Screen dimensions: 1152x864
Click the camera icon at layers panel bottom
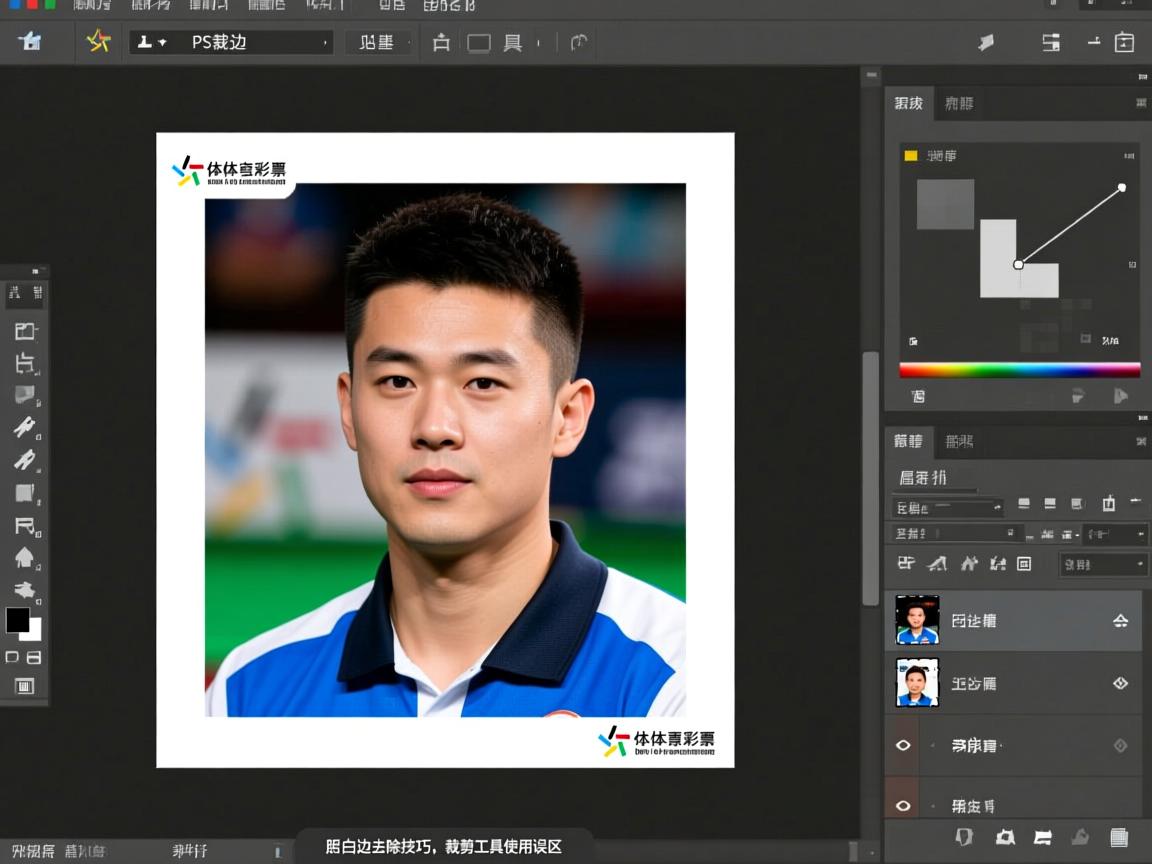(x=1005, y=837)
